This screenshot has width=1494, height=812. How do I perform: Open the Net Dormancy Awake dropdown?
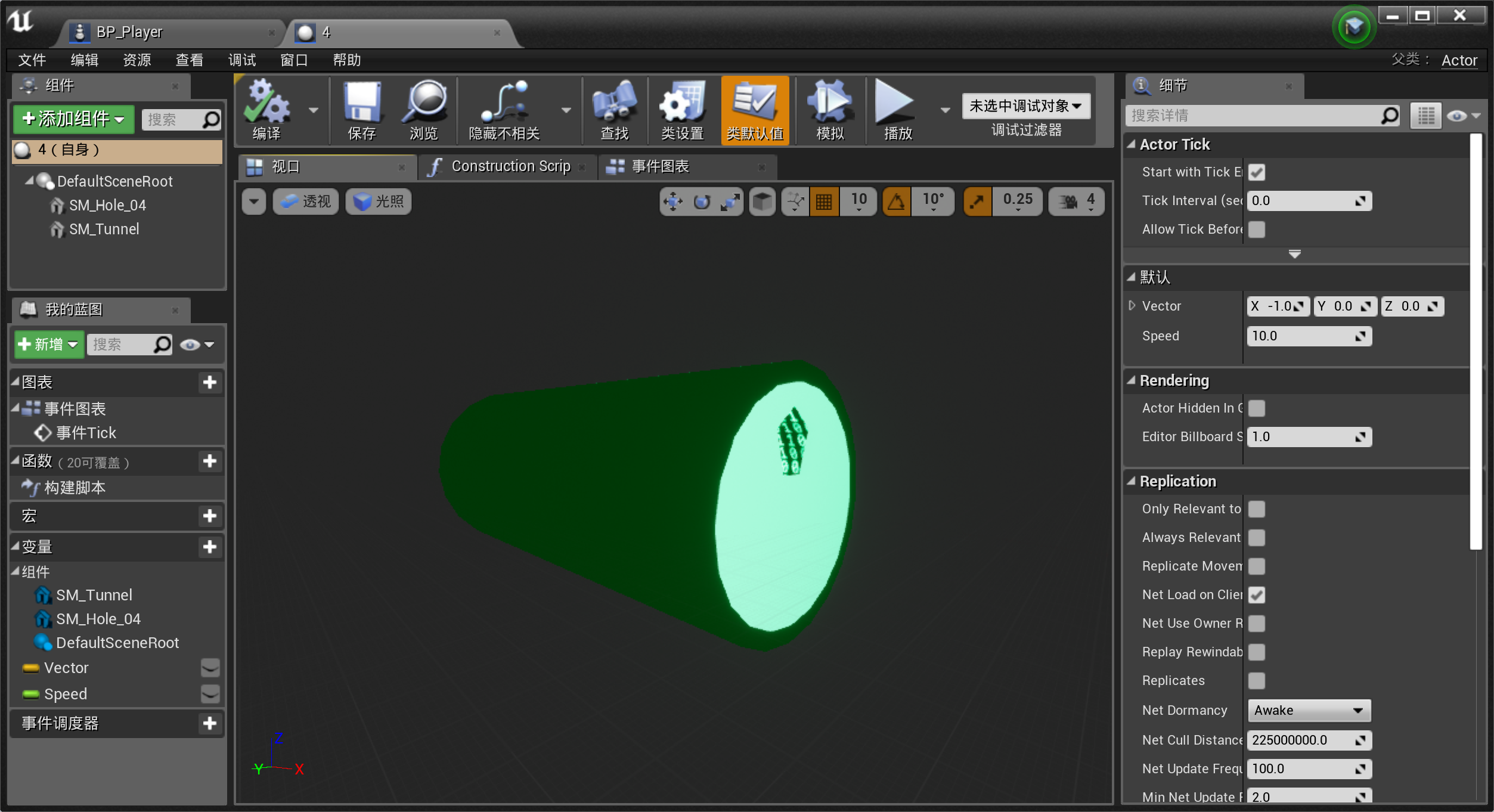pyautogui.click(x=1309, y=710)
